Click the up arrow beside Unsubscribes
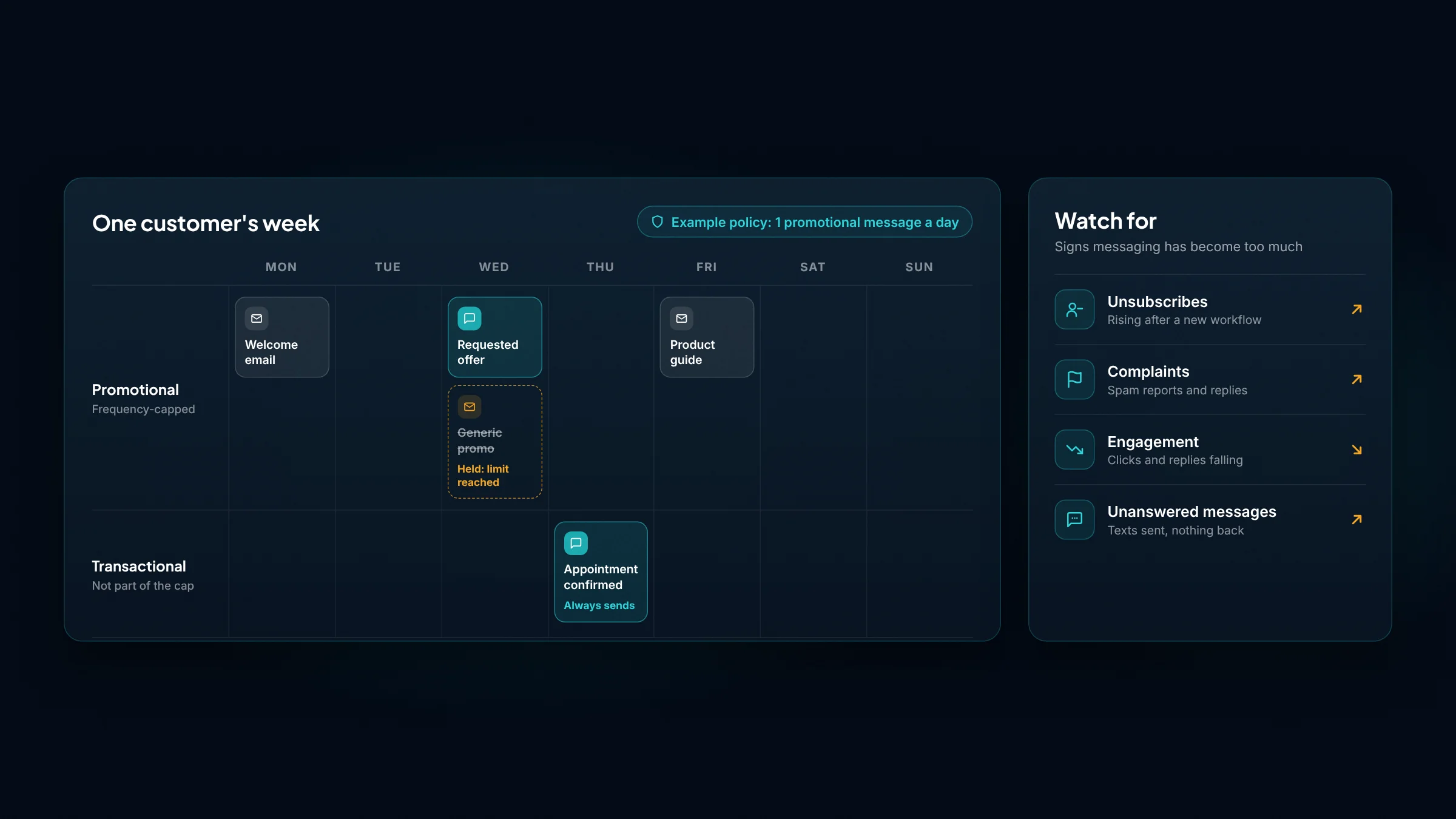Image resolution: width=1456 pixels, height=819 pixels. (1357, 309)
